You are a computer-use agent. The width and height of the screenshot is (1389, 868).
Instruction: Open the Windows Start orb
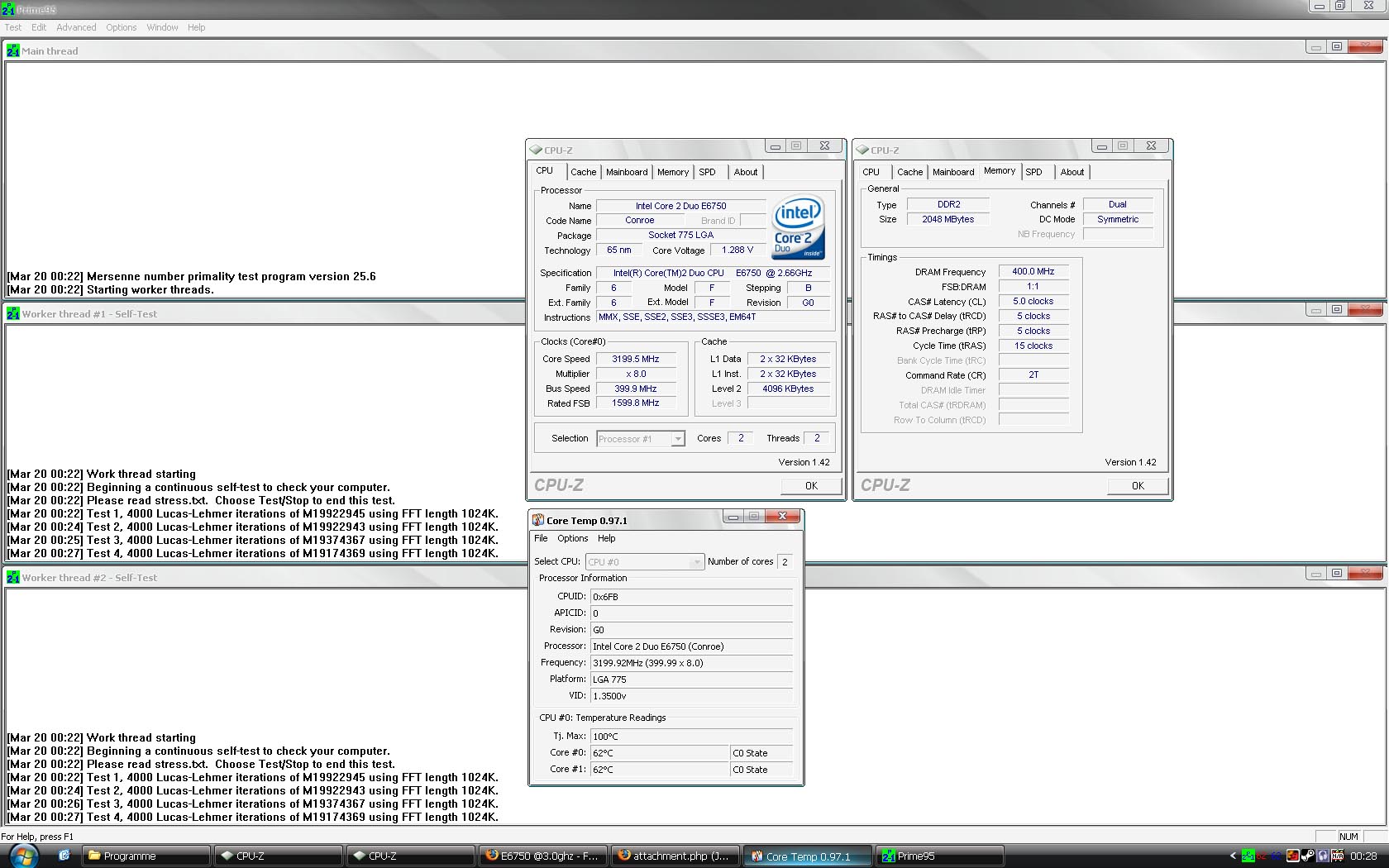(23, 856)
